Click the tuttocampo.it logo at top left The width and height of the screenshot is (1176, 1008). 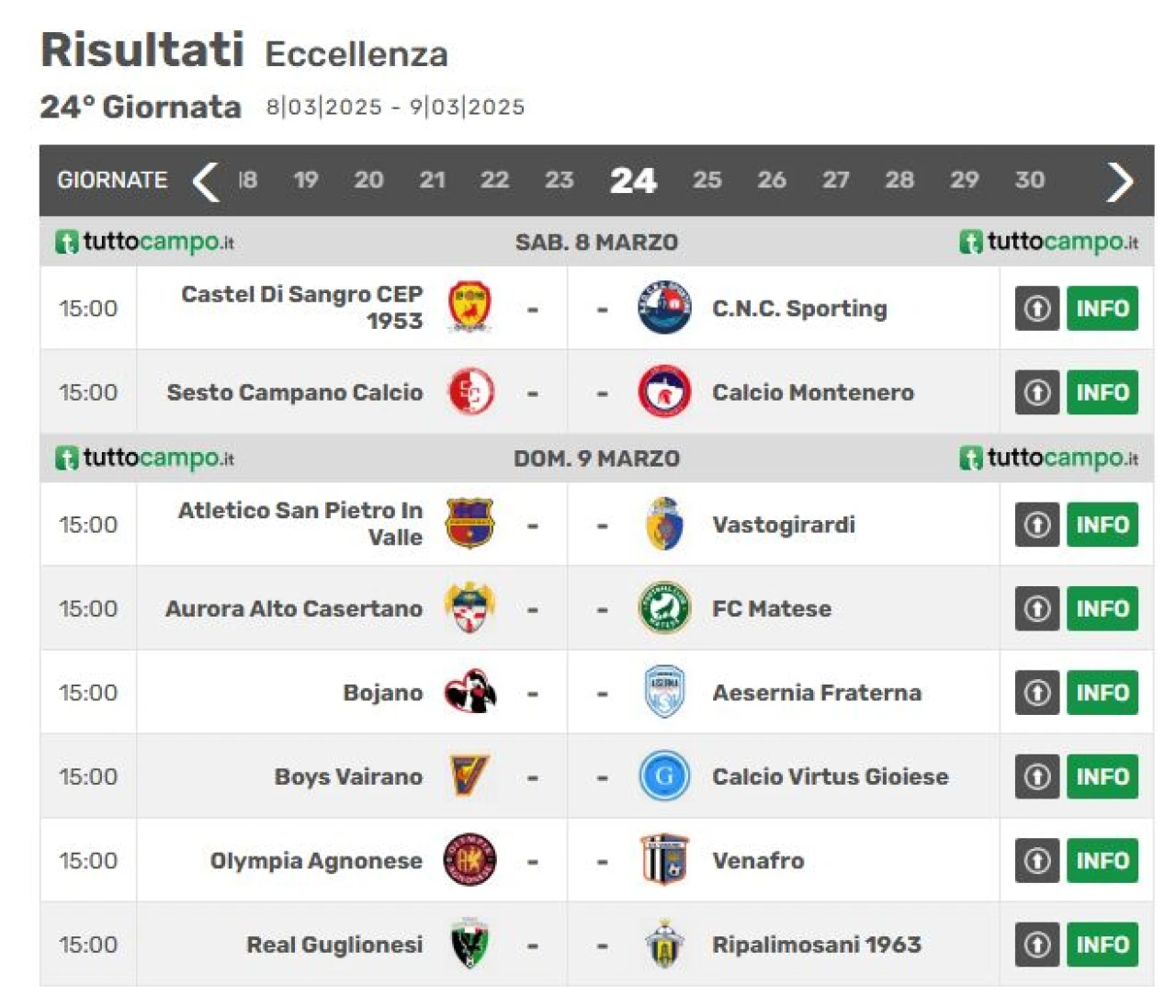(x=145, y=242)
